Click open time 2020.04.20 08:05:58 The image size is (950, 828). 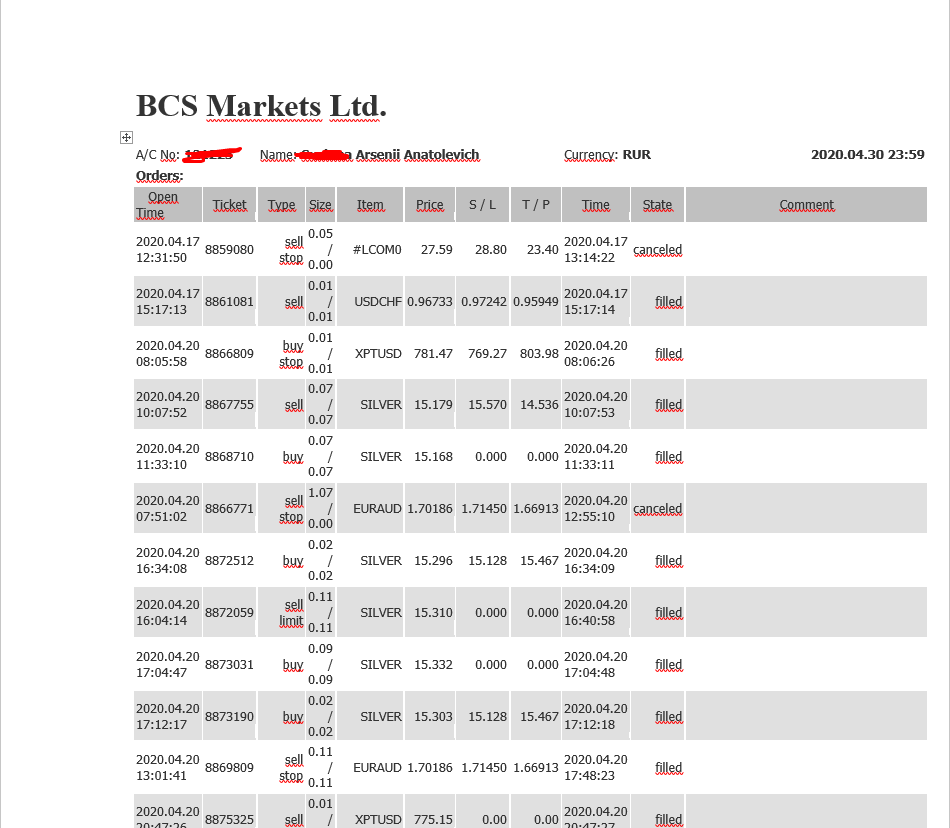click(168, 354)
